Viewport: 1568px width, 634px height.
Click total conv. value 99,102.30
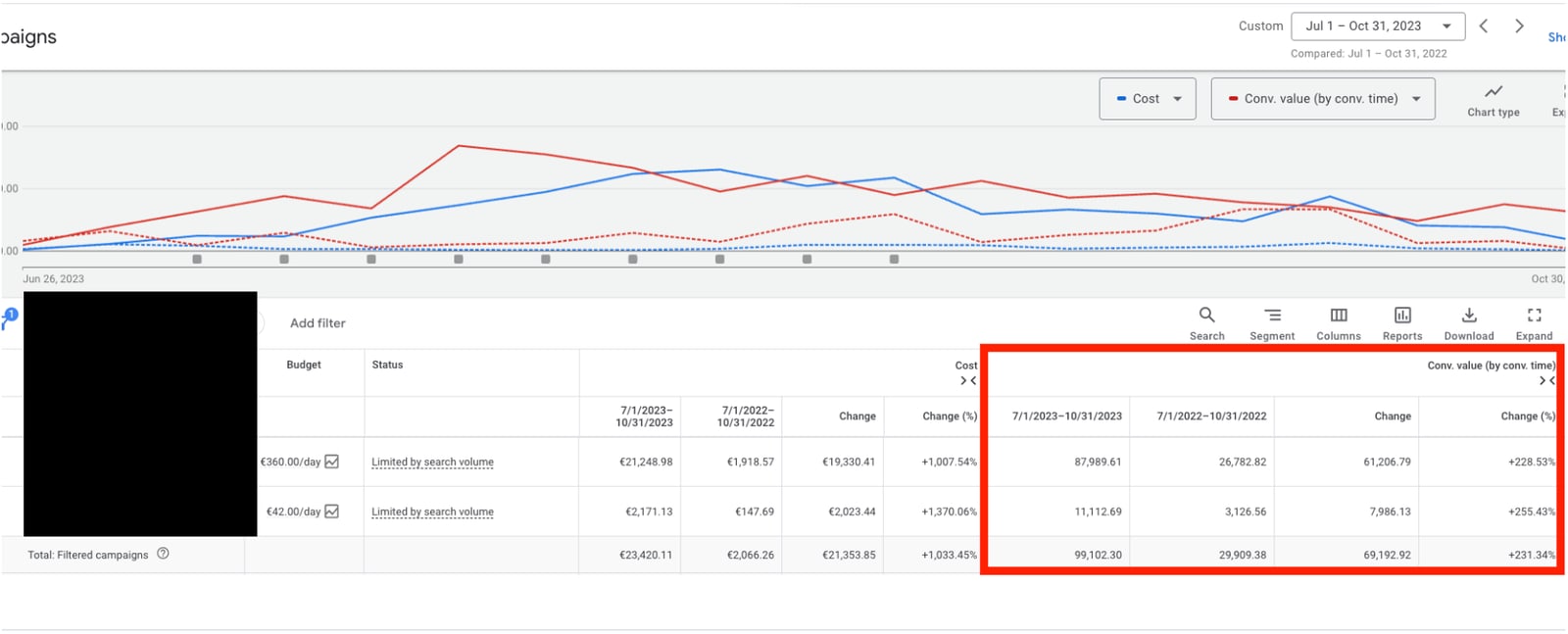coord(1098,556)
